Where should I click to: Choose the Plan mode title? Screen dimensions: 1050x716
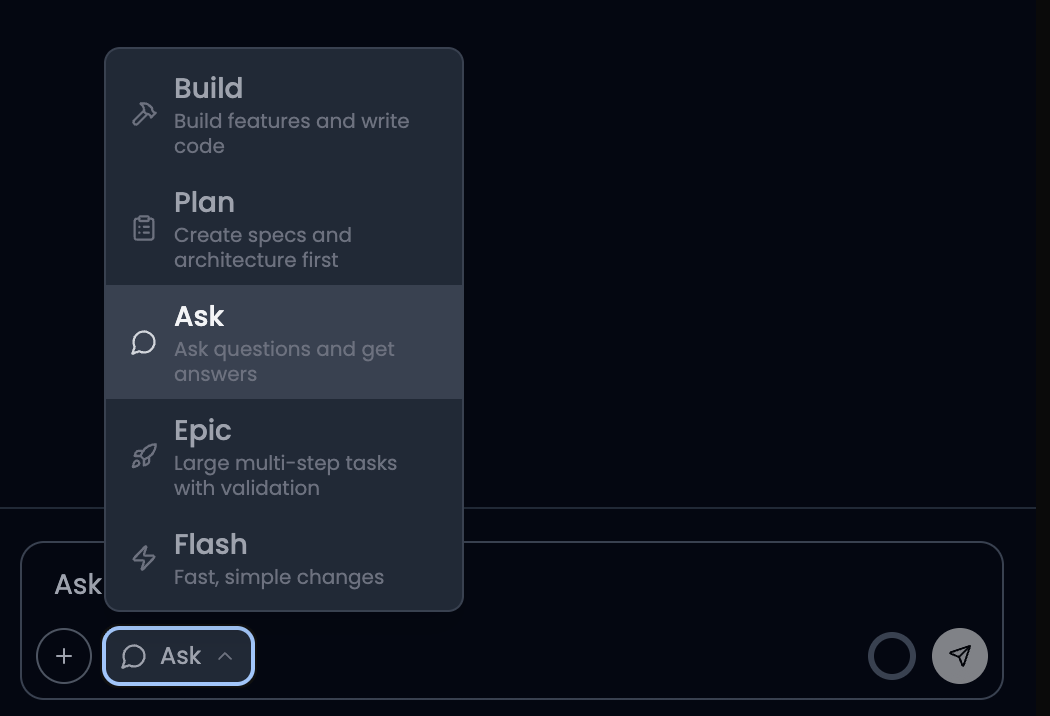click(x=204, y=202)
